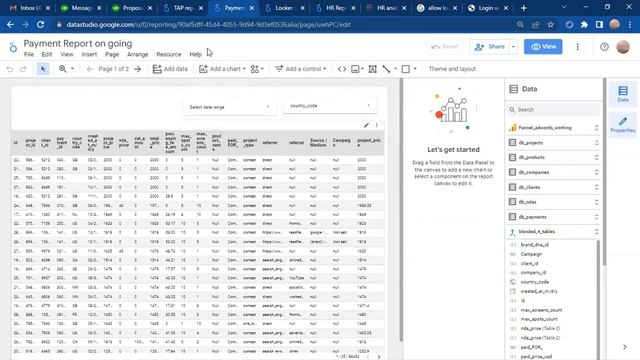Open the country_code filter dropdown
The image size is (640, 360).
(x=330, y=106)
